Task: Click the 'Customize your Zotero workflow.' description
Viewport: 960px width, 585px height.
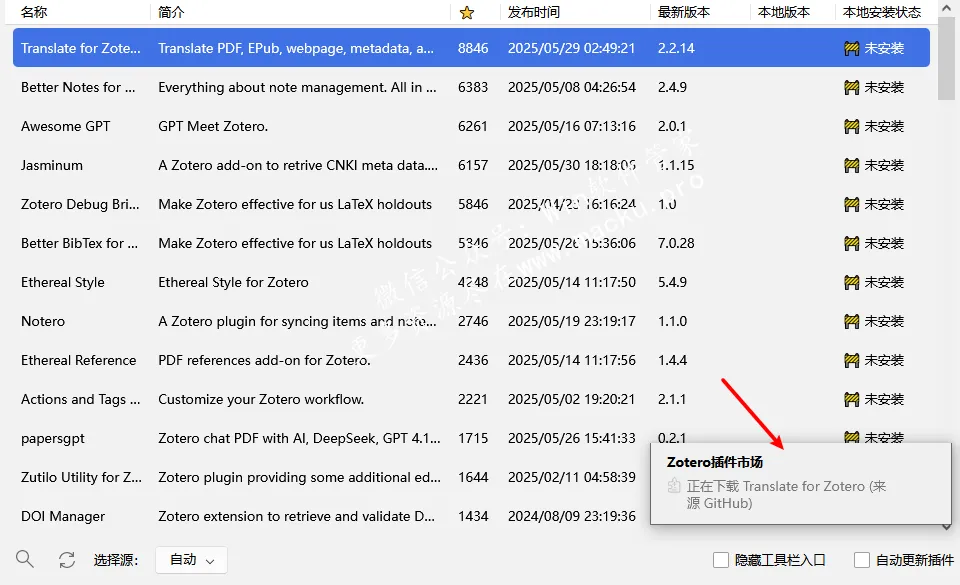Action: 261,400
